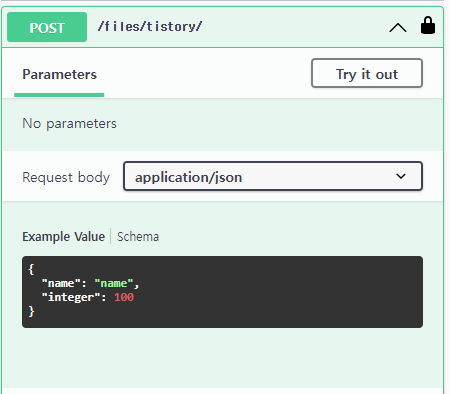This screenshot has height=394, width=450.
Task: Click the "name" string value in example
Action: (114, 283)
